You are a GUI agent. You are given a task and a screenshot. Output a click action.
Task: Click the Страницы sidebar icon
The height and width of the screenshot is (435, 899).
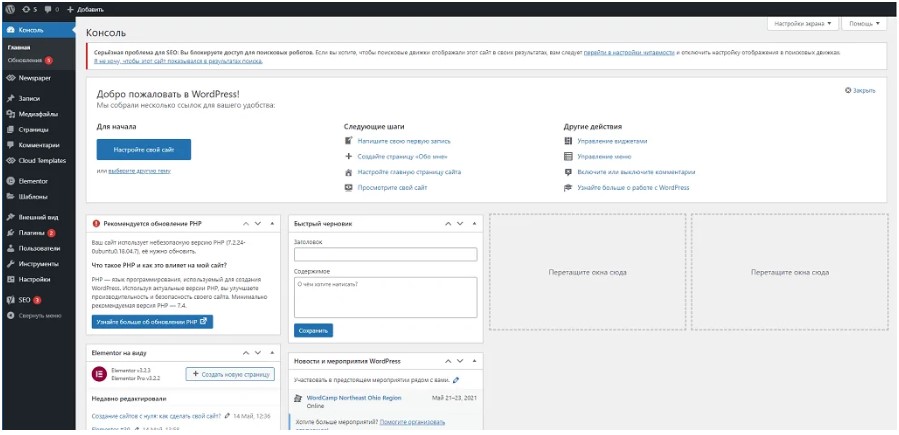10,130
